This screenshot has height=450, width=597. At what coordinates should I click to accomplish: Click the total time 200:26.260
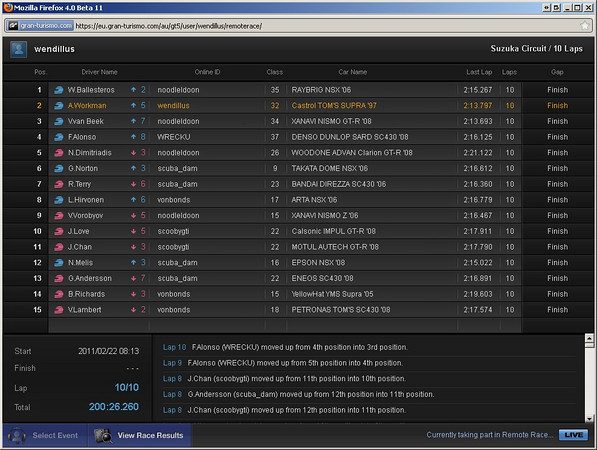(x=113, y=407)
